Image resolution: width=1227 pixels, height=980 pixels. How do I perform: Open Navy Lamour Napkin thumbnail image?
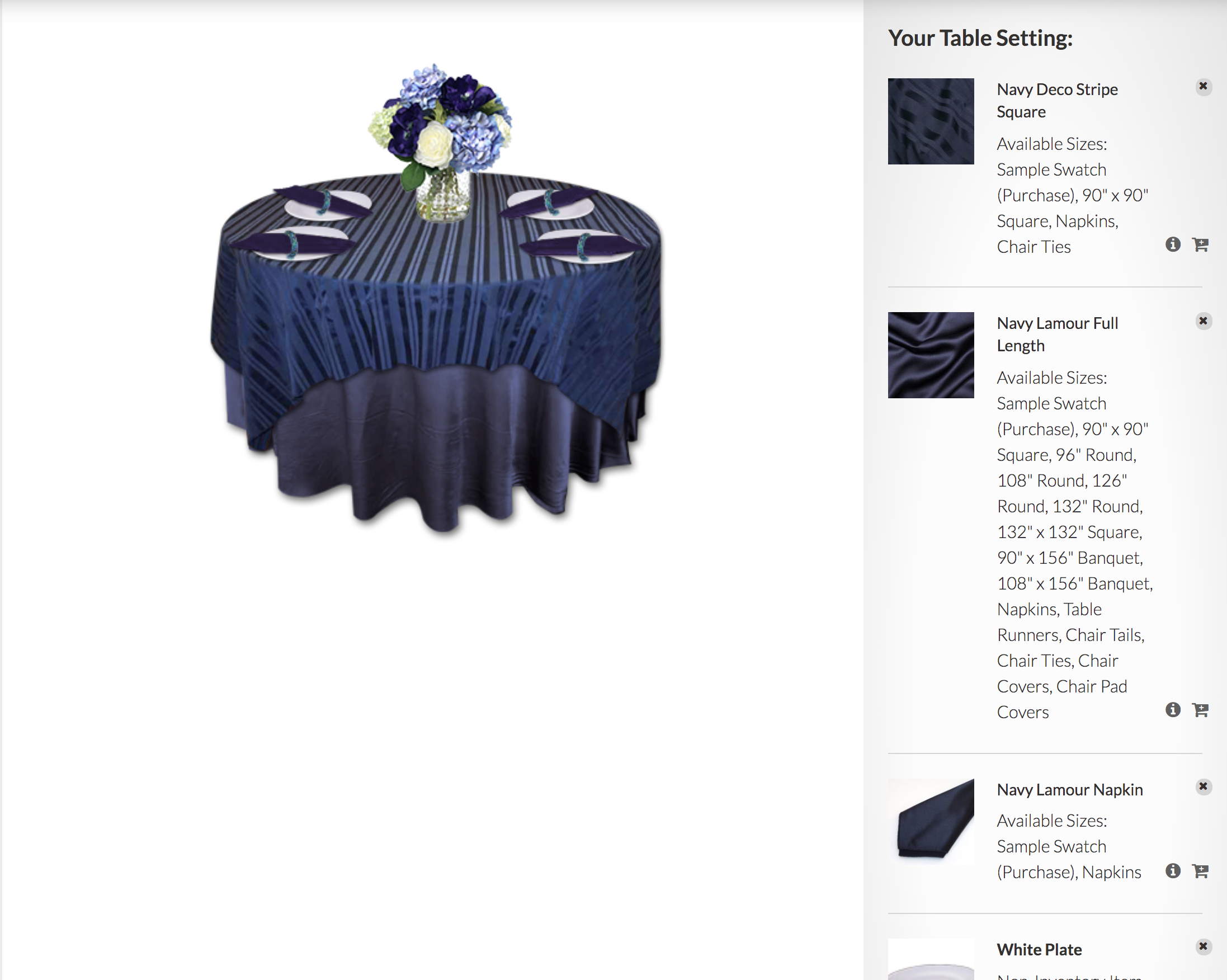(x=931, y=822)
